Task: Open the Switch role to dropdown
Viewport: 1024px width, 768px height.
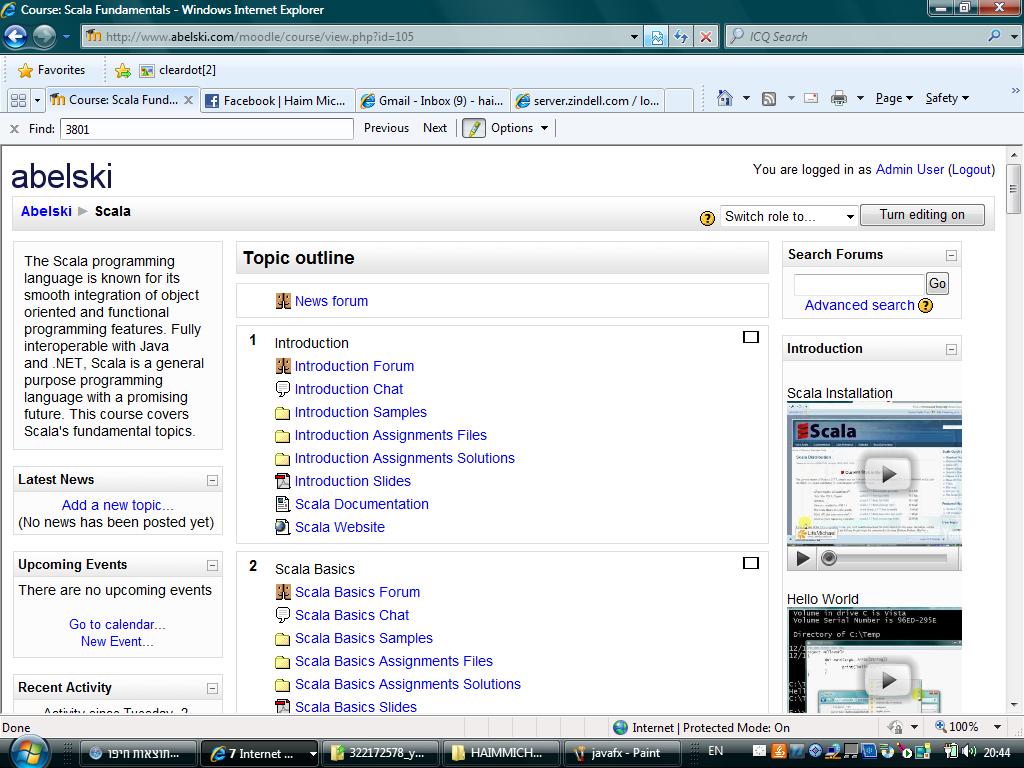Action: click(789, 216)
